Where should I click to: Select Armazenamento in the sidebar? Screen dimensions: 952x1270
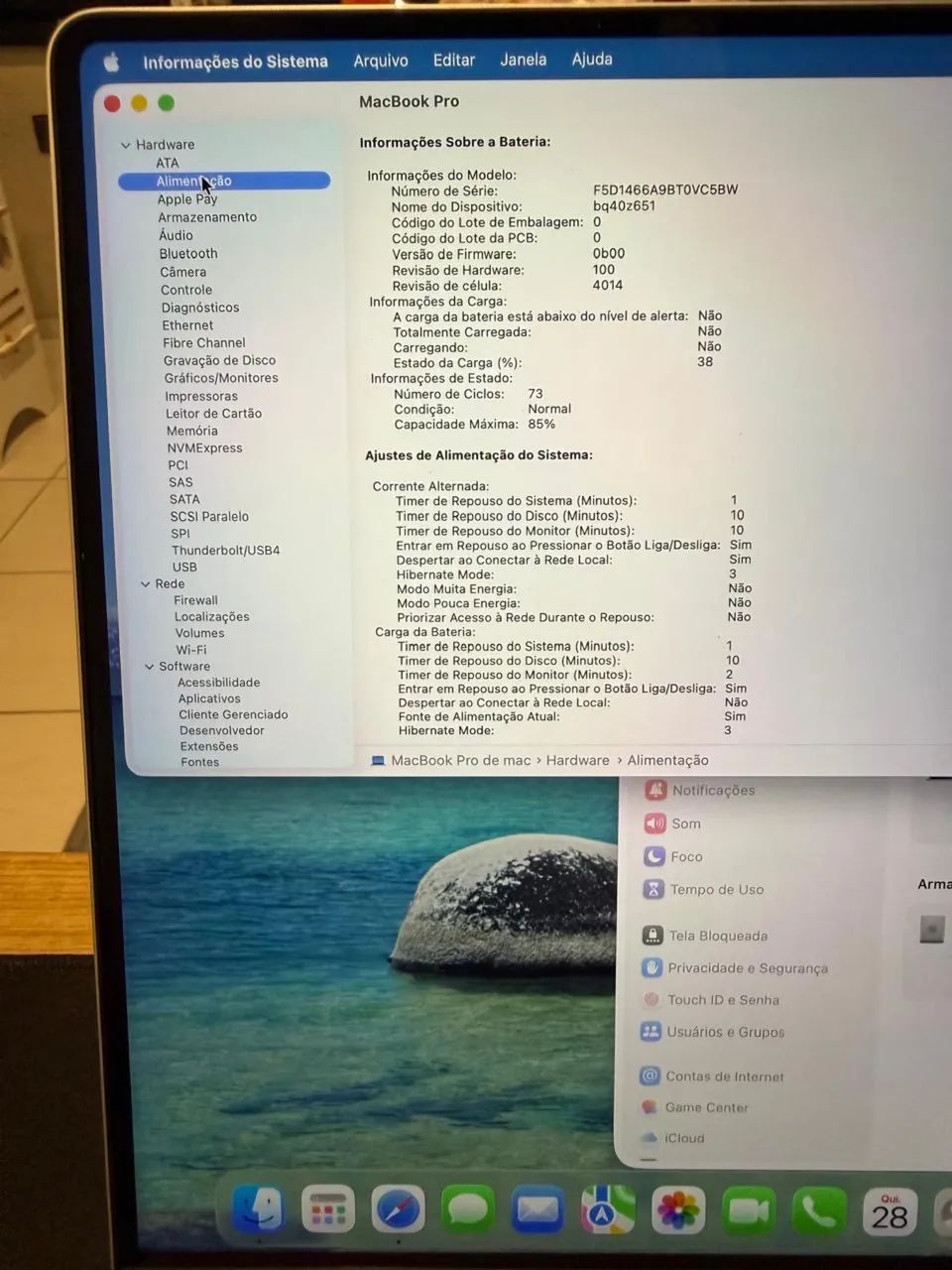point(207,217)
